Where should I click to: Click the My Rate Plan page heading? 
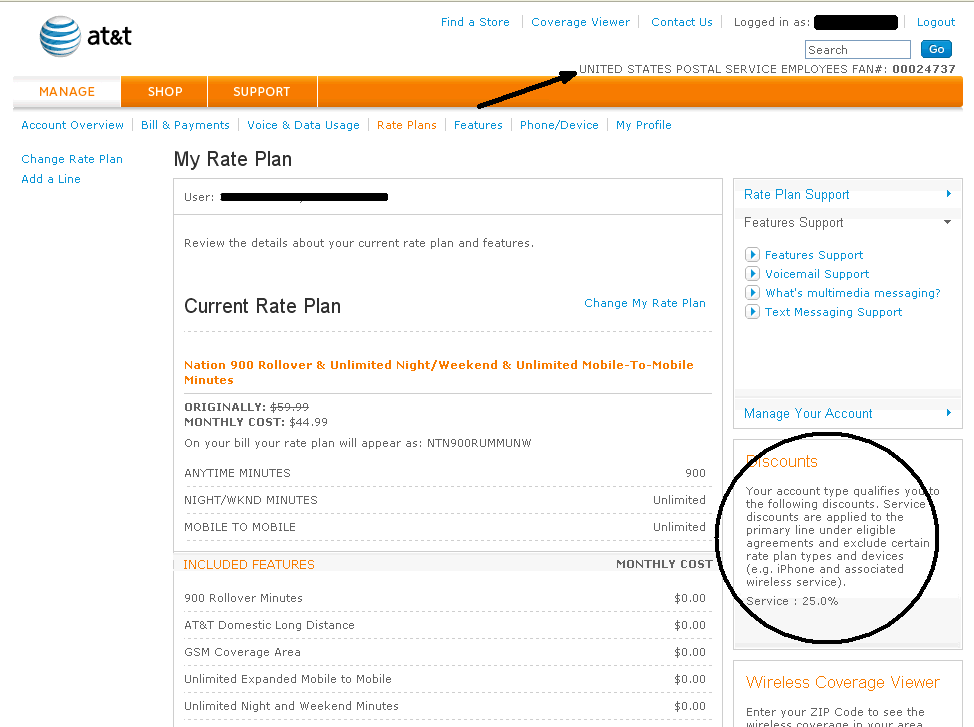[233, 159]
